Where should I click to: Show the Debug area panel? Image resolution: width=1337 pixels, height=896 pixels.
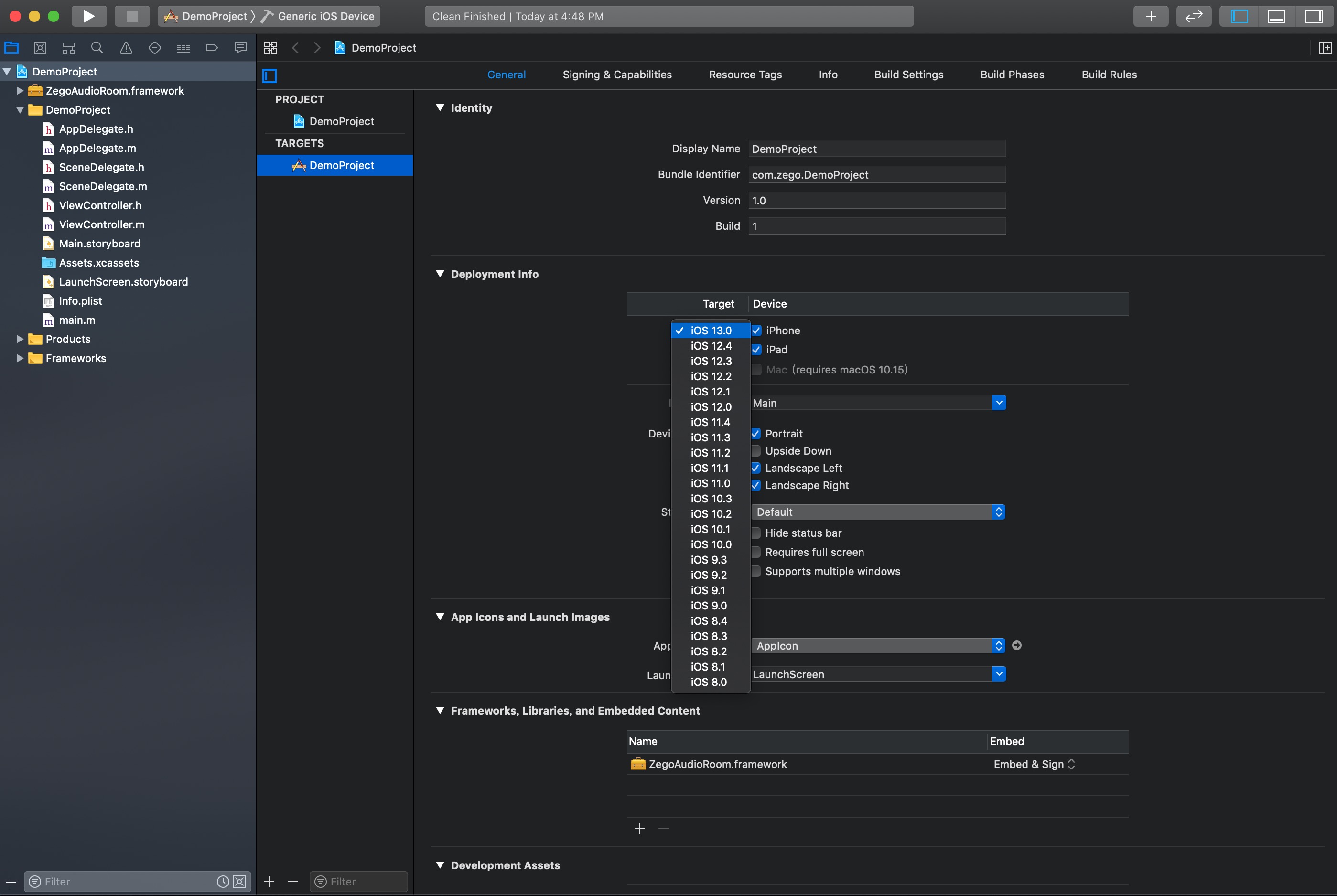[x=1276, y=16]
